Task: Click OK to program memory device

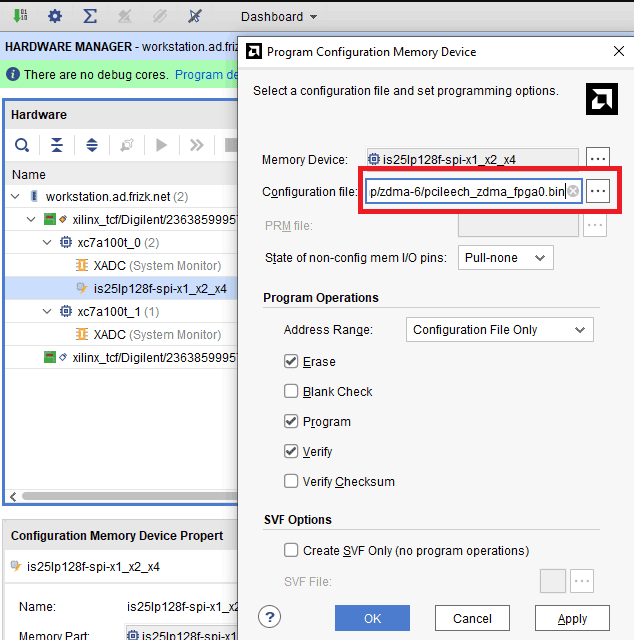Action: pyautogui.click(x=372, y=618)
